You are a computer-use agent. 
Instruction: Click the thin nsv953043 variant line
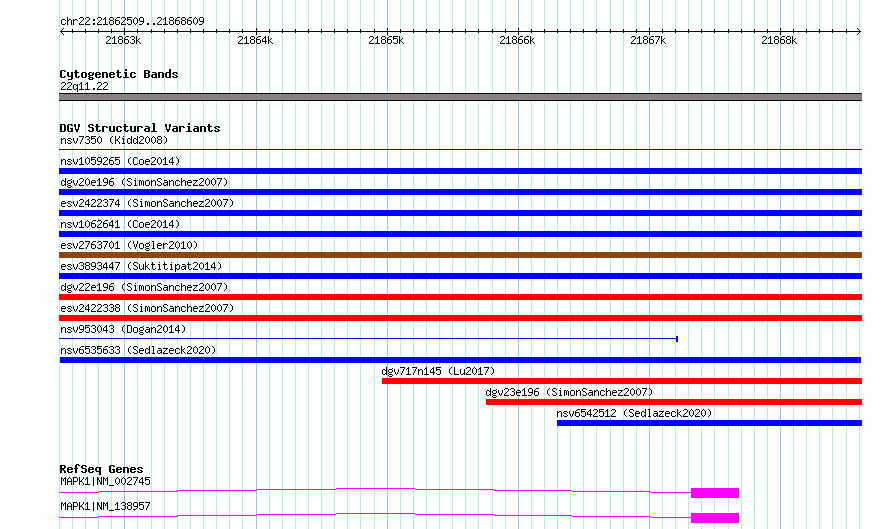pyautogui.click(x=368, y=339)
